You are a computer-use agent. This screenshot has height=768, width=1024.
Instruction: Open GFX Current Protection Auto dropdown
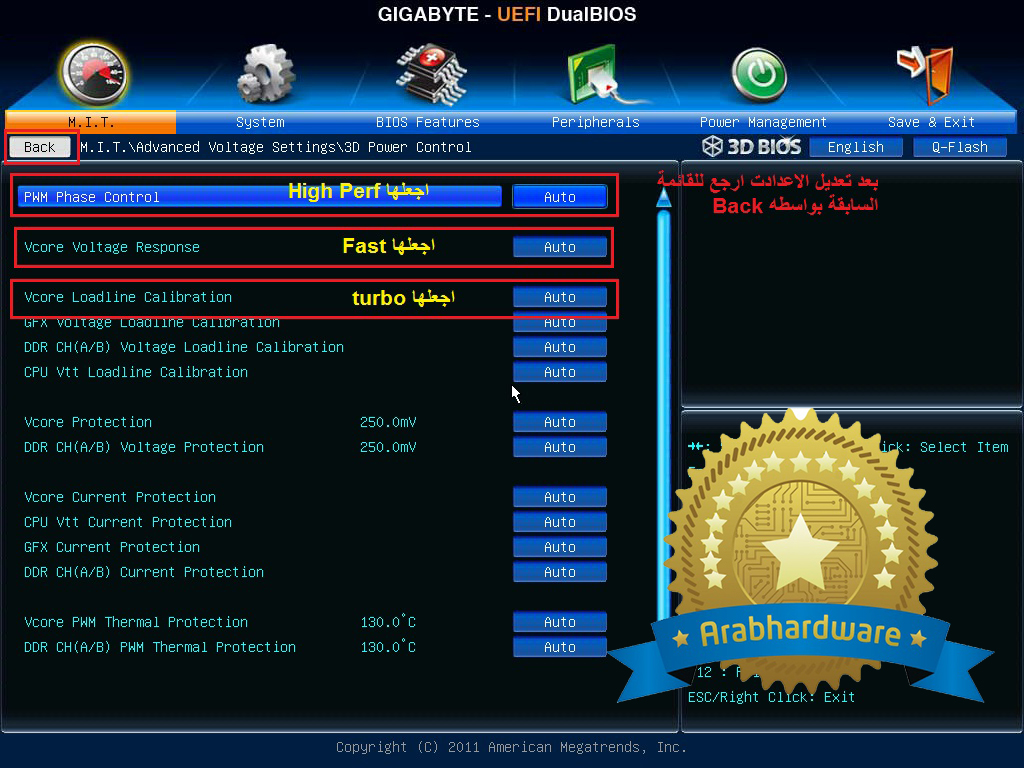coord(560,547)
